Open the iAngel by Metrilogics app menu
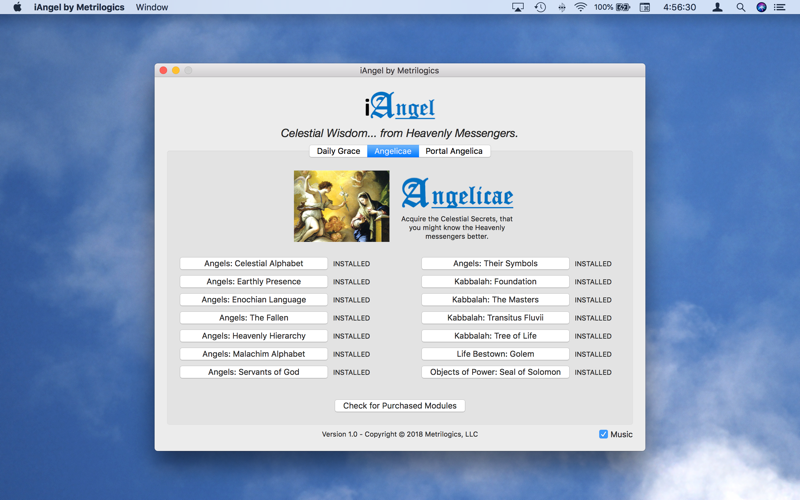800x500 pixels. tap(79, 7)
